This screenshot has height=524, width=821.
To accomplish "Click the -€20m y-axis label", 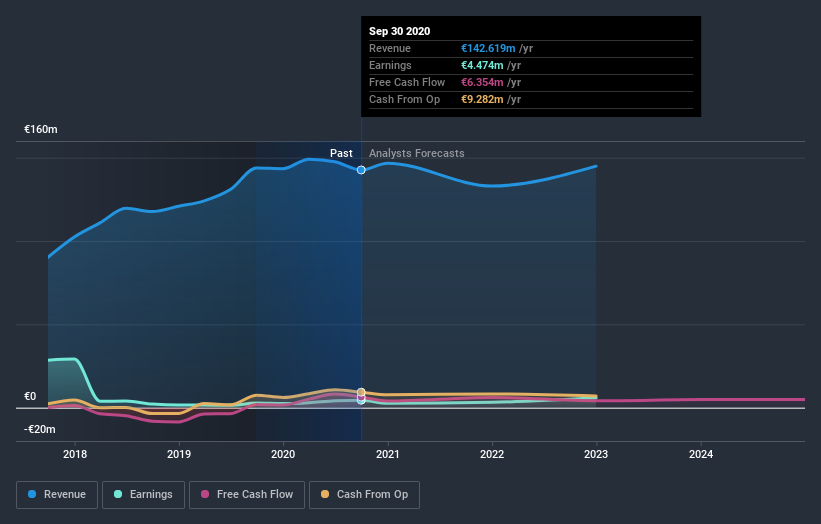I will 40,429.
